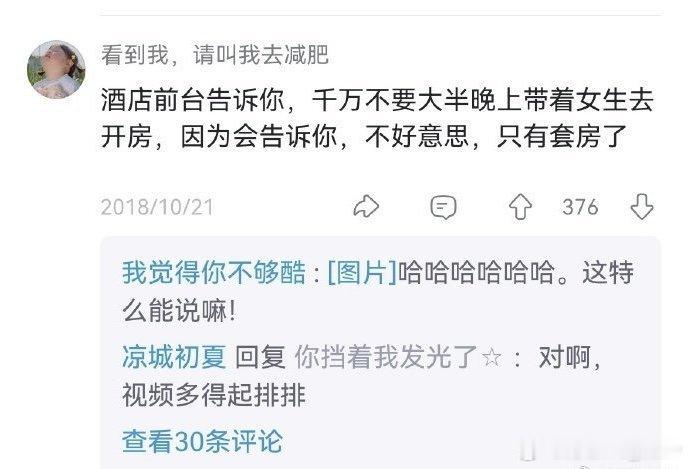Click the reply text 哈哈哈哈哈哈
689x469 pixels.
tap(477, 272)
